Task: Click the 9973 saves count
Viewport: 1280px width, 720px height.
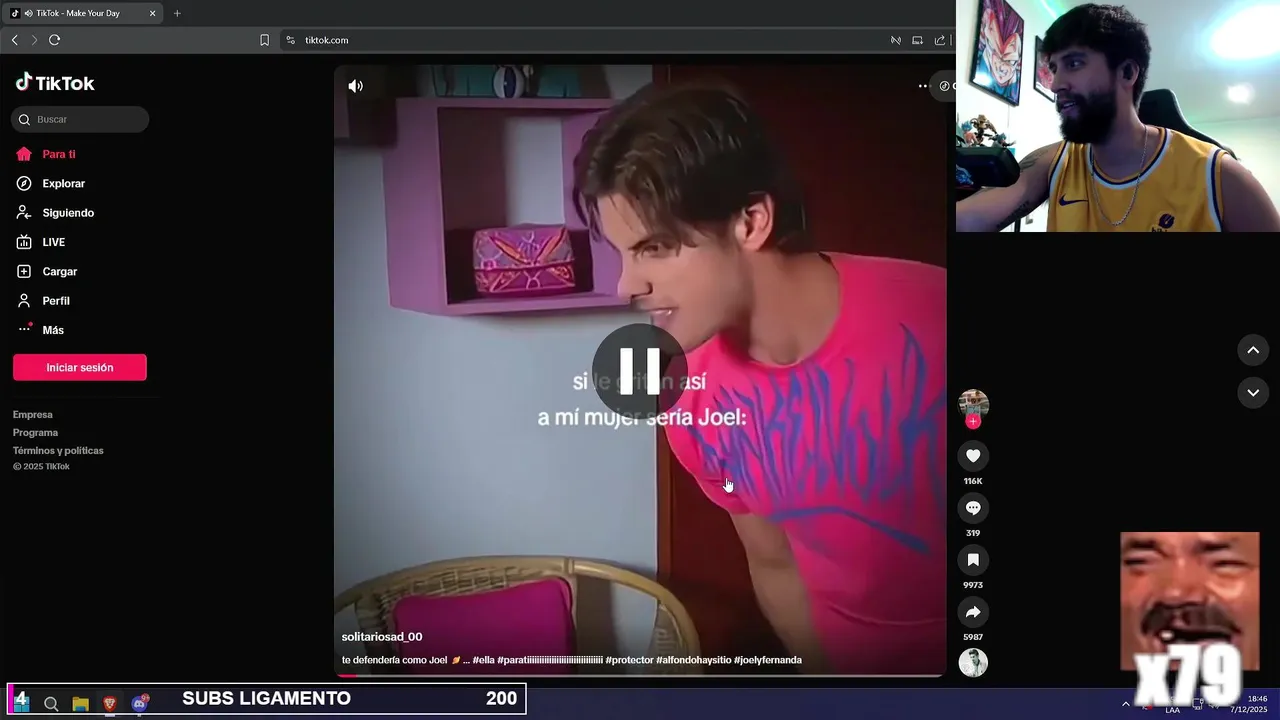Action: [x=973, y=585]
